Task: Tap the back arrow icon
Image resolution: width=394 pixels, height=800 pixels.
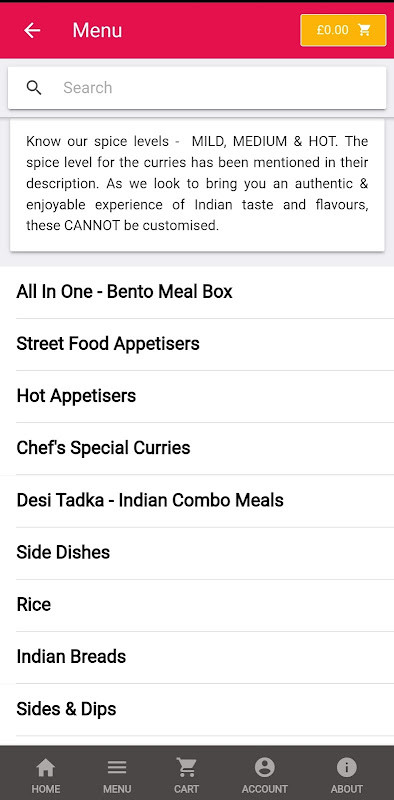Action: pos(32,31)
